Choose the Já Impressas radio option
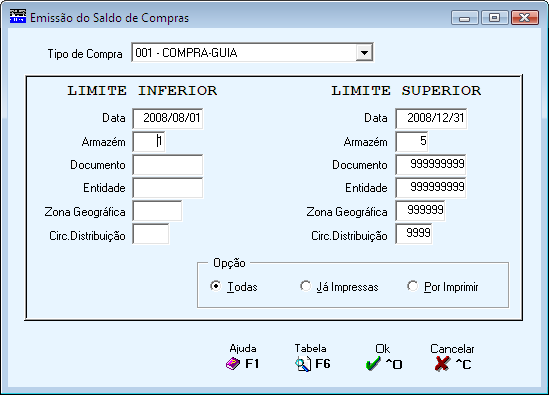This screenshot has height=395, width=549. click(305, 286)
